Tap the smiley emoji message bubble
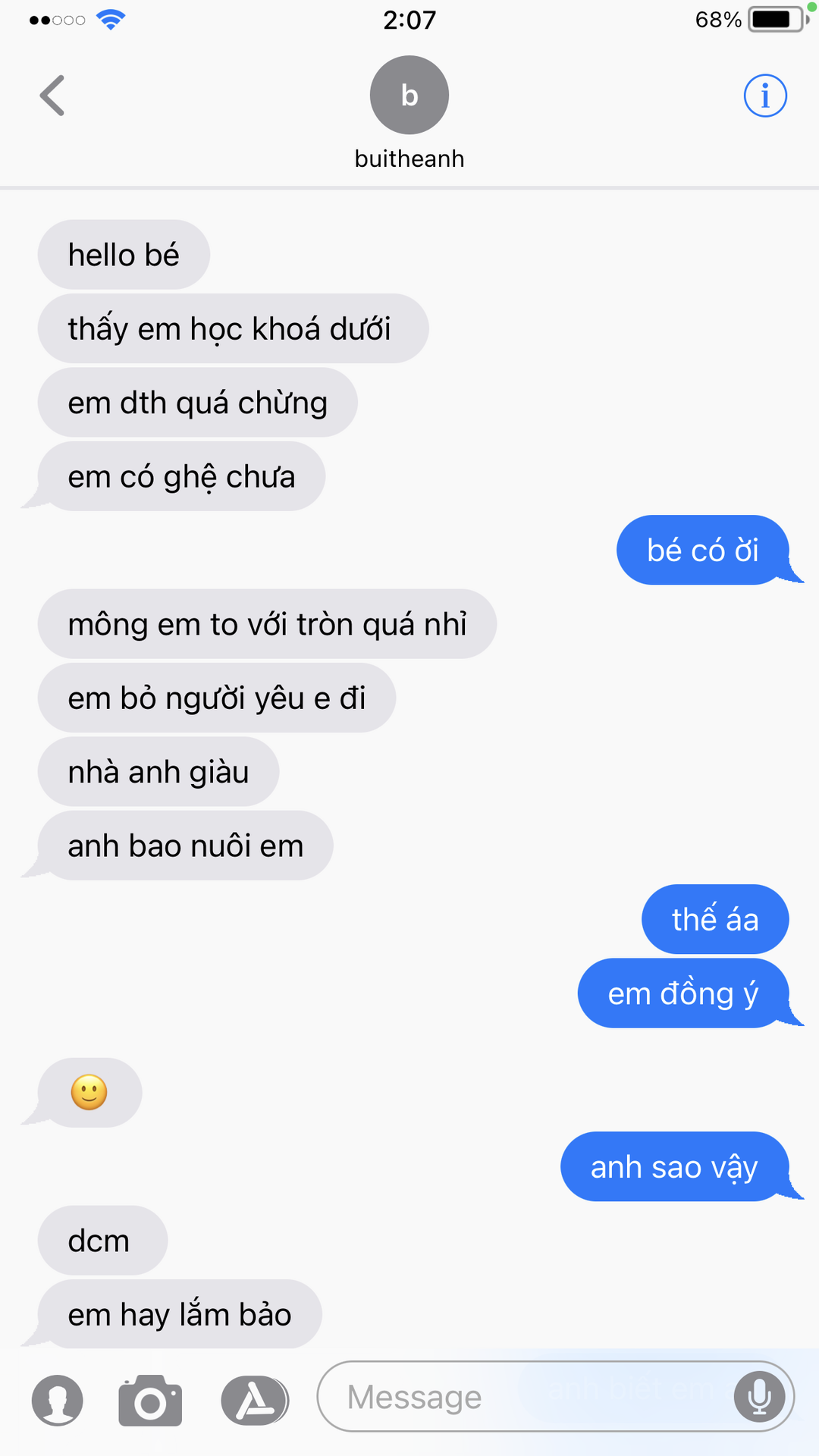 pyautogui.click(x=89, y=1092)
